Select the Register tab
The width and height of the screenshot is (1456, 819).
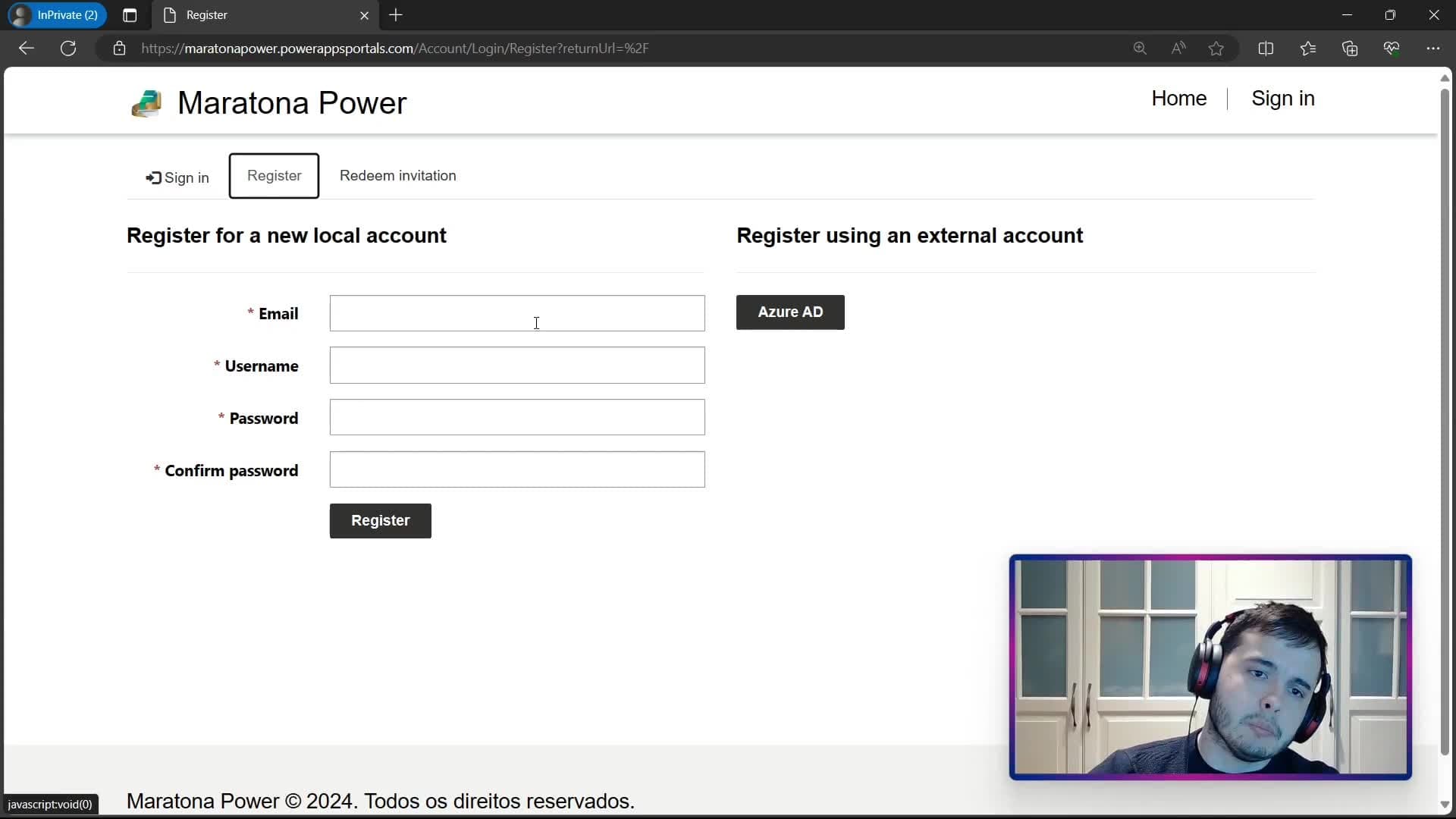pos(274,176)
